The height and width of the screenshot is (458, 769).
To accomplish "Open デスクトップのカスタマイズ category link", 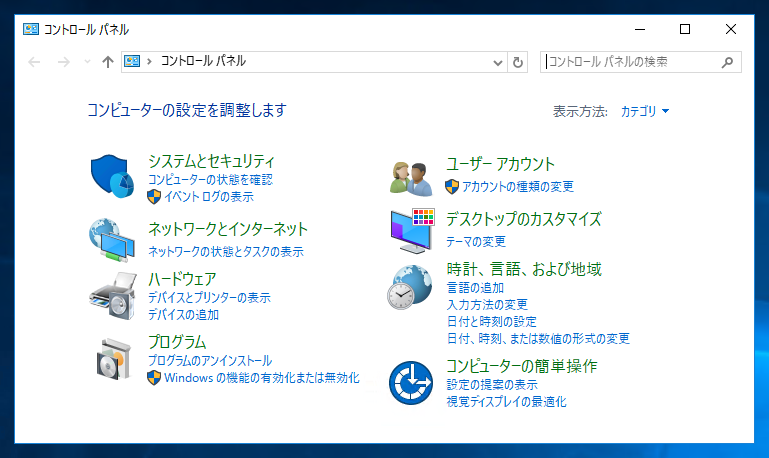I will [524, 219].
